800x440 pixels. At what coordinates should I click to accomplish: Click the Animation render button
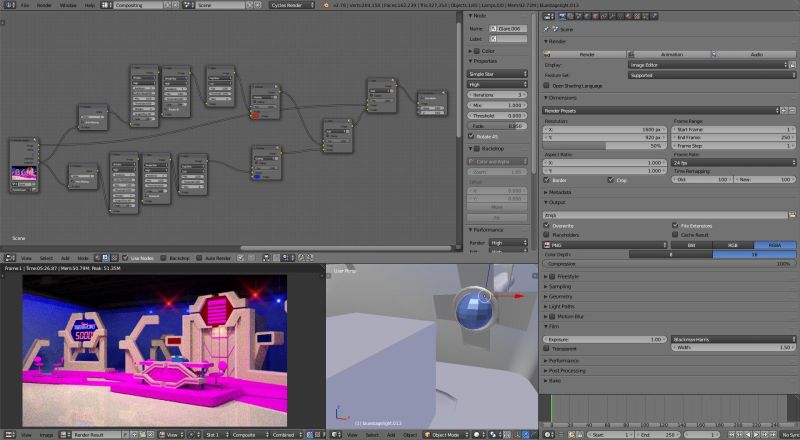pos(669,54)
